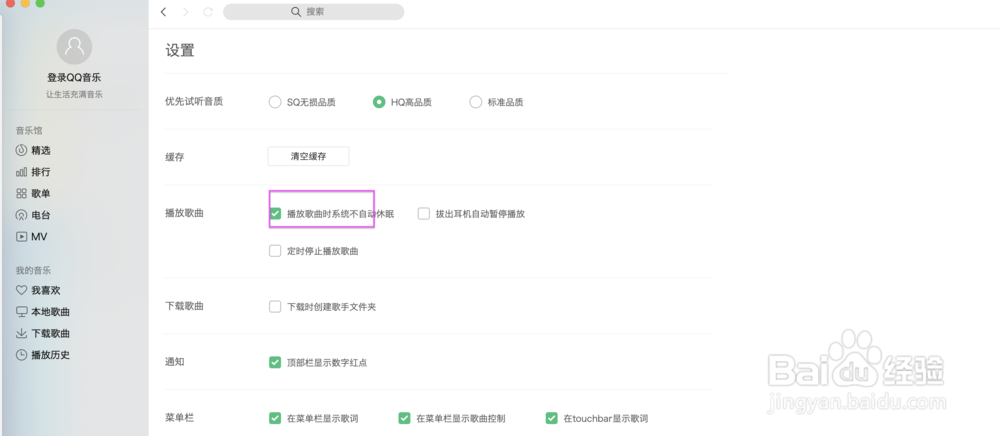Screen dimensions: 1000x436
Task: Click the back navigation arrow
Action: coord(164,12)
